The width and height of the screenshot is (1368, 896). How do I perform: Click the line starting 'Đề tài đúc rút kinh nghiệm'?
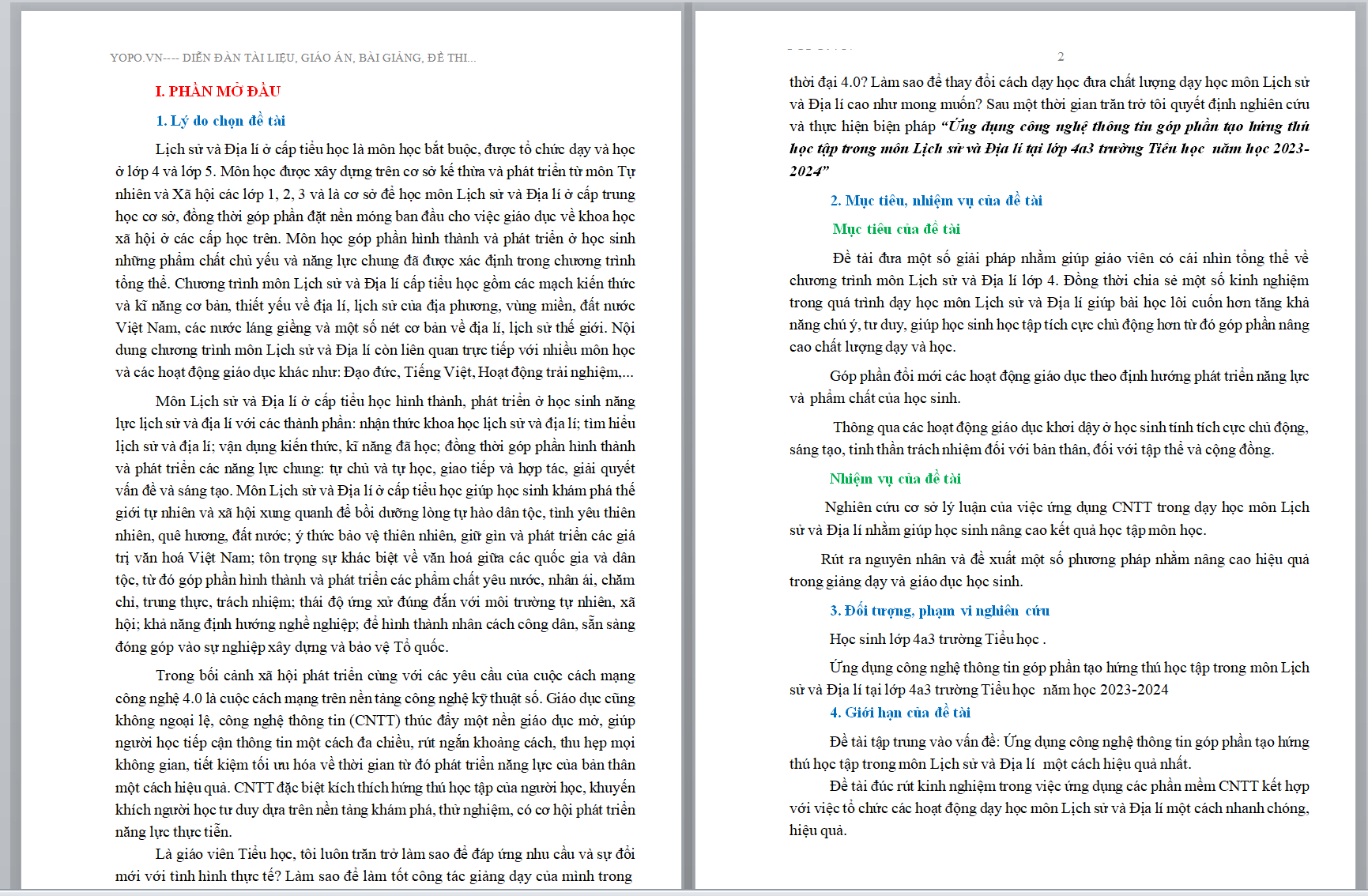point(1069,786)
